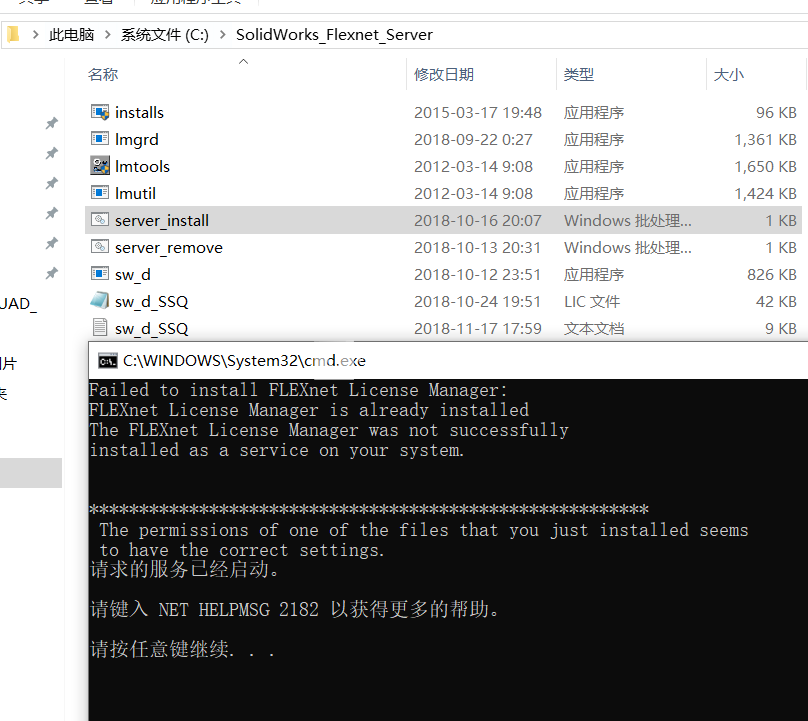Click the 1,650 KB size cell

point(765,166)
